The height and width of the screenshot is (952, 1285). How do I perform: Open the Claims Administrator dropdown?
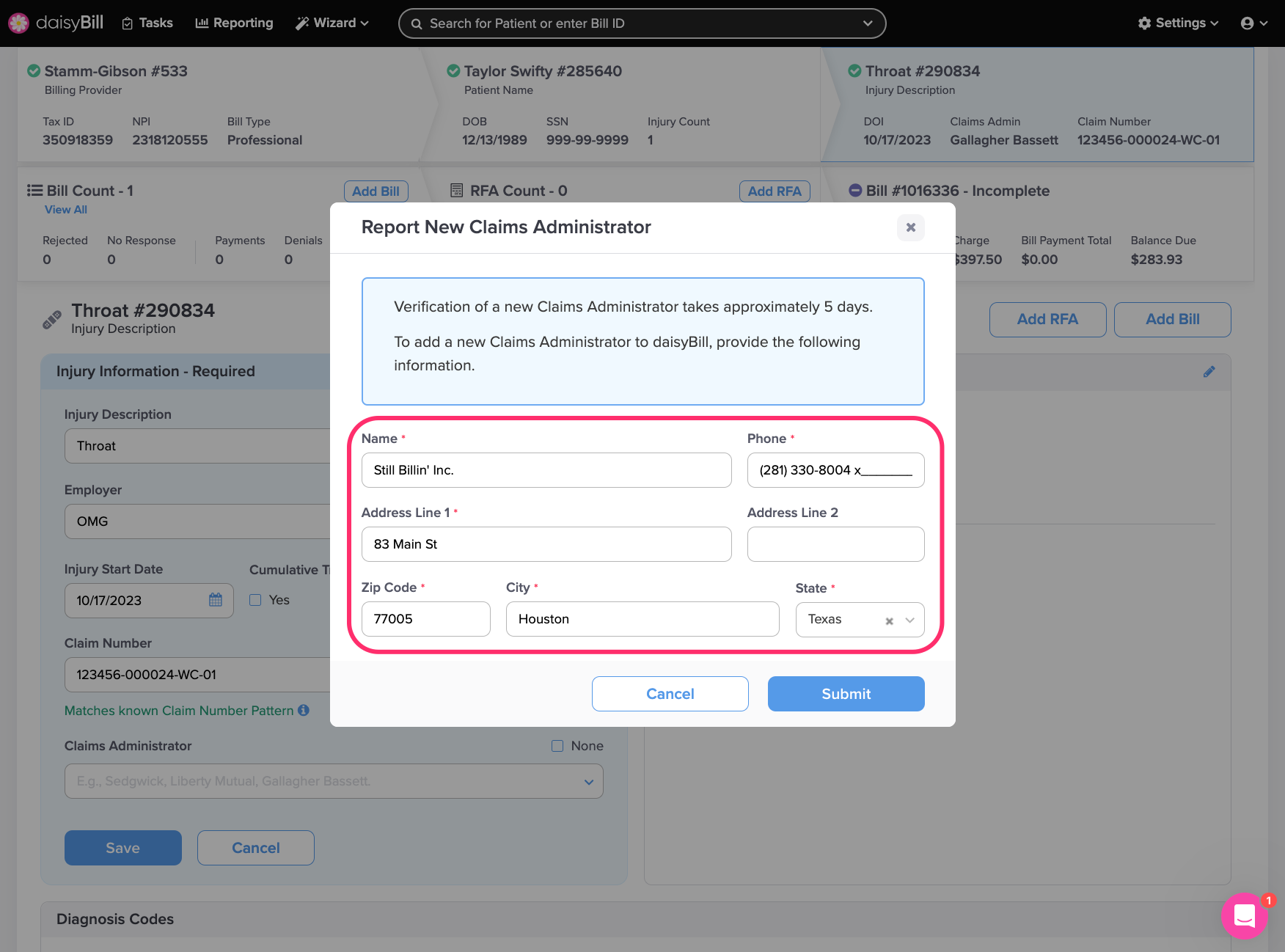[588, 782]
